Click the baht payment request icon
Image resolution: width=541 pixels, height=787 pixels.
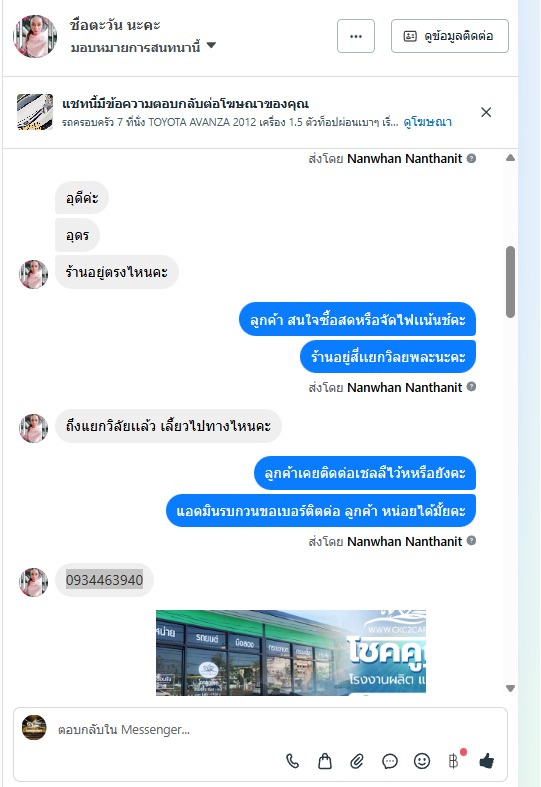[x=454, y=761]
